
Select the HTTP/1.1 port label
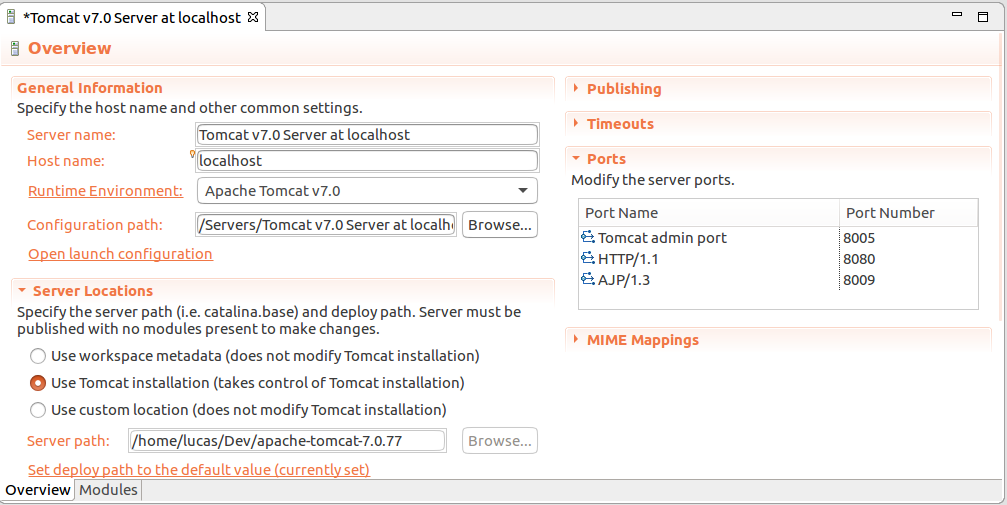(628, 259)
